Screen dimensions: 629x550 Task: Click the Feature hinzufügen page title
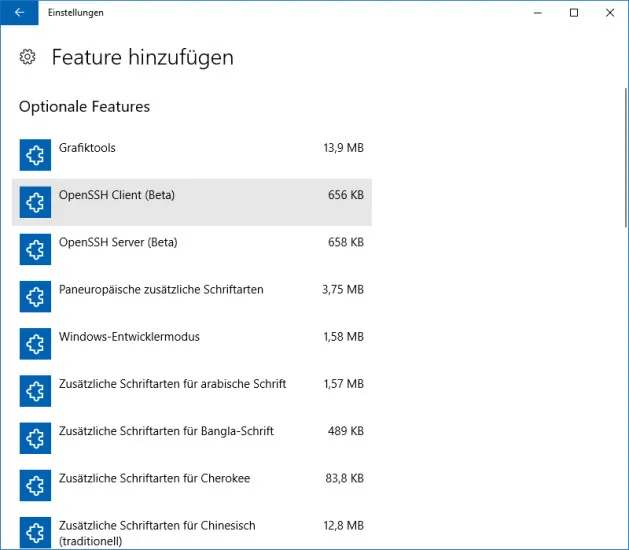[143, 57]
